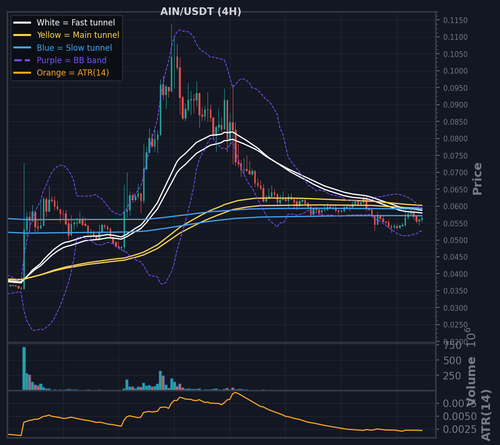This screenshot has width=500, height=445.
Task: Click the 500 volume axis label
Action: pos(452,361)
